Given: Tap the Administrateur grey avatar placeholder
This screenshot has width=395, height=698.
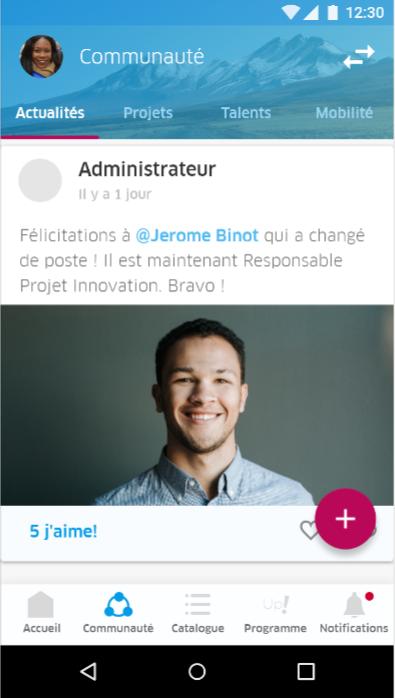Looking at the screenshot, I should pyautogui.click(x=40, y=180).
